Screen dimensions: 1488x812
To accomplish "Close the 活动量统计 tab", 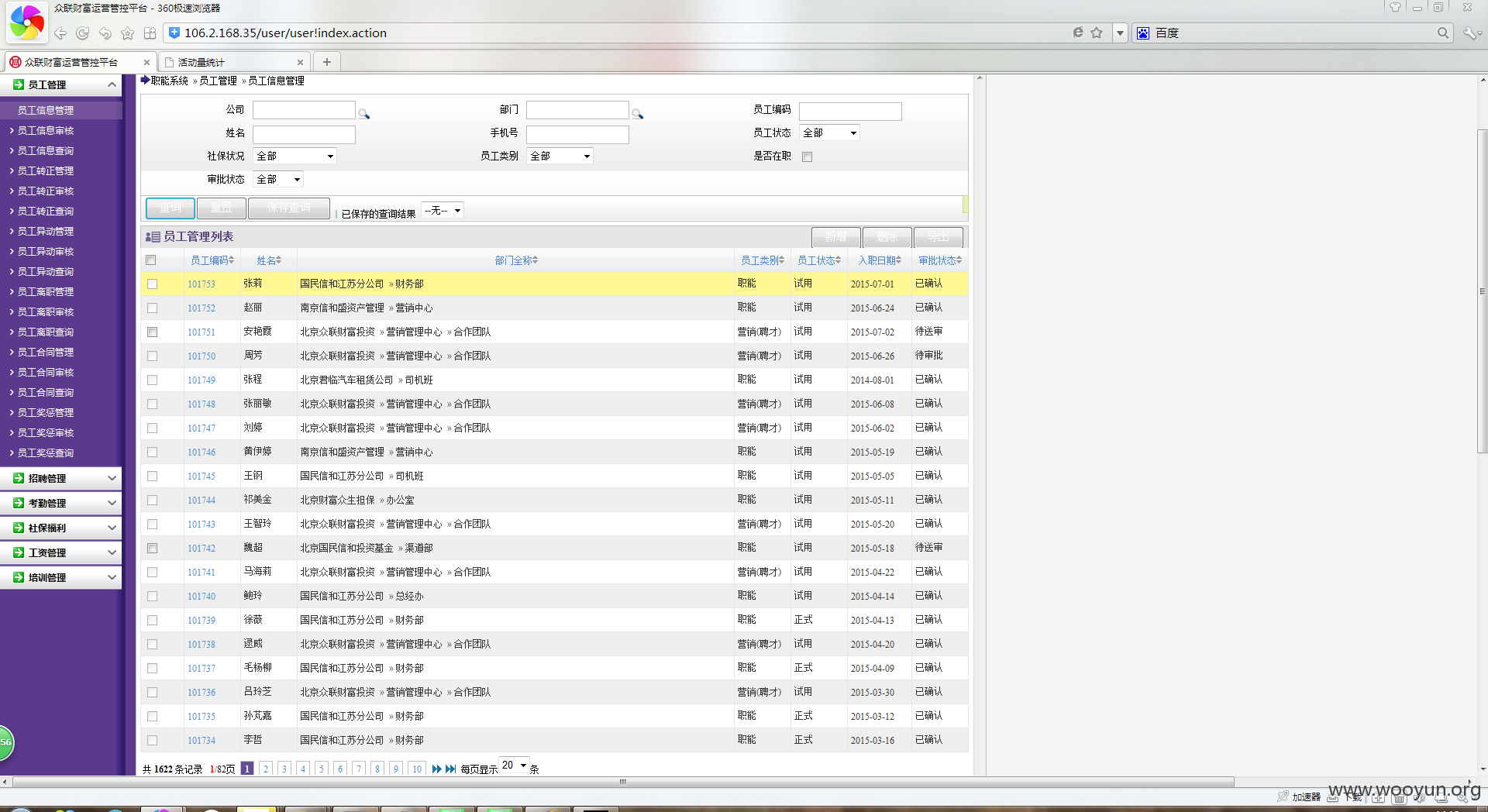I will pos(300,63).
